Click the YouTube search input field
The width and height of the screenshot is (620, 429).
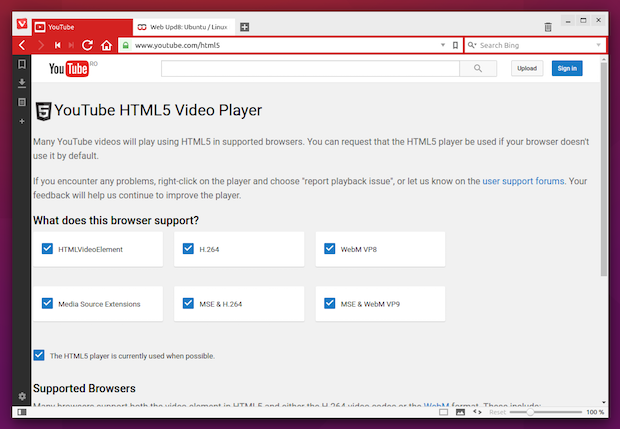pos(310,68)
